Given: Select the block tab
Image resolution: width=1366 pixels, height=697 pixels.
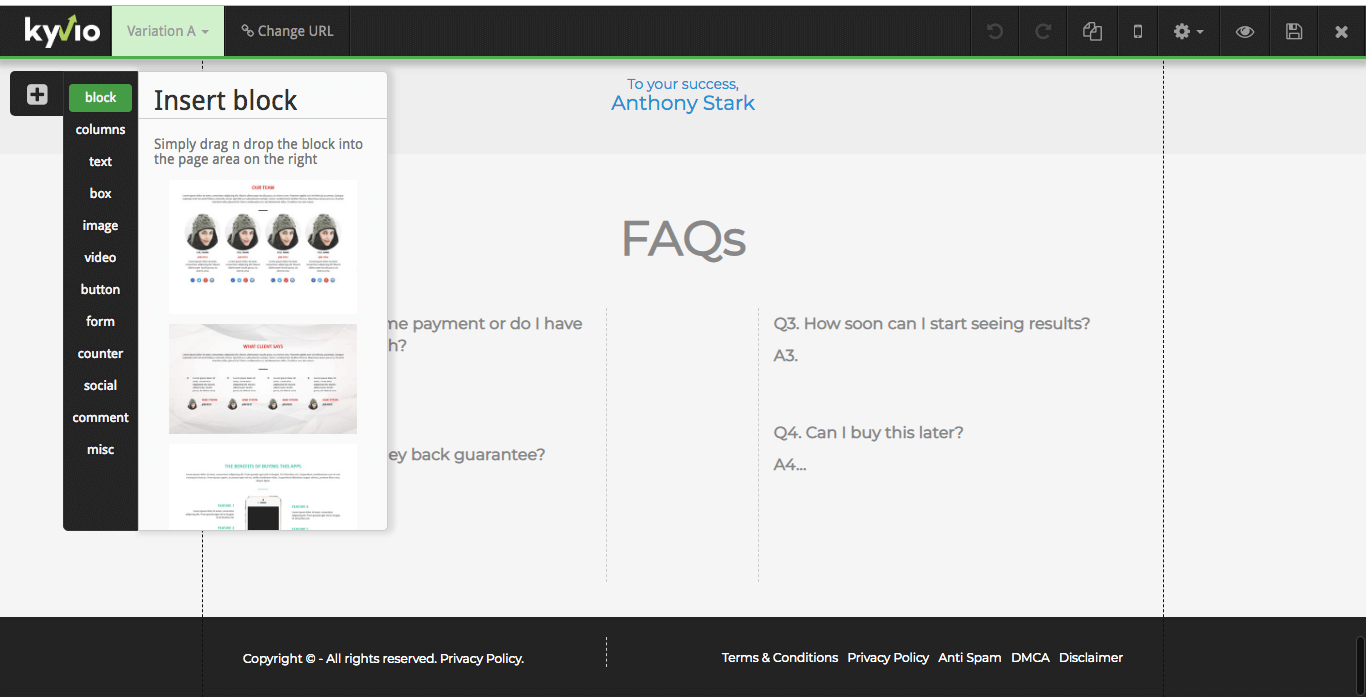Looking at the screenshot, I should click(x=100, y=97).
